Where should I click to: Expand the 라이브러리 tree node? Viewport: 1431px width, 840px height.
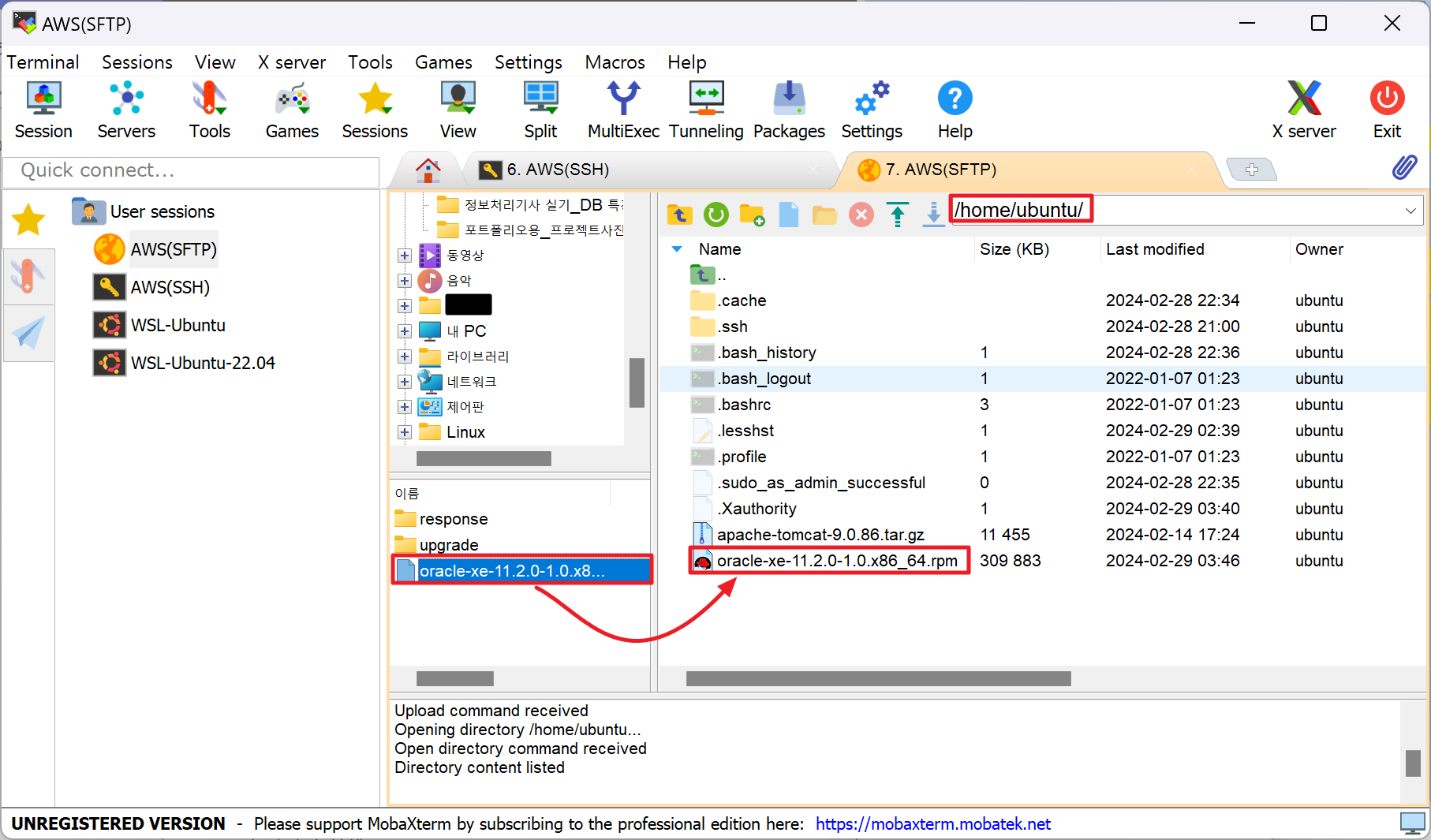coord(405,357)
